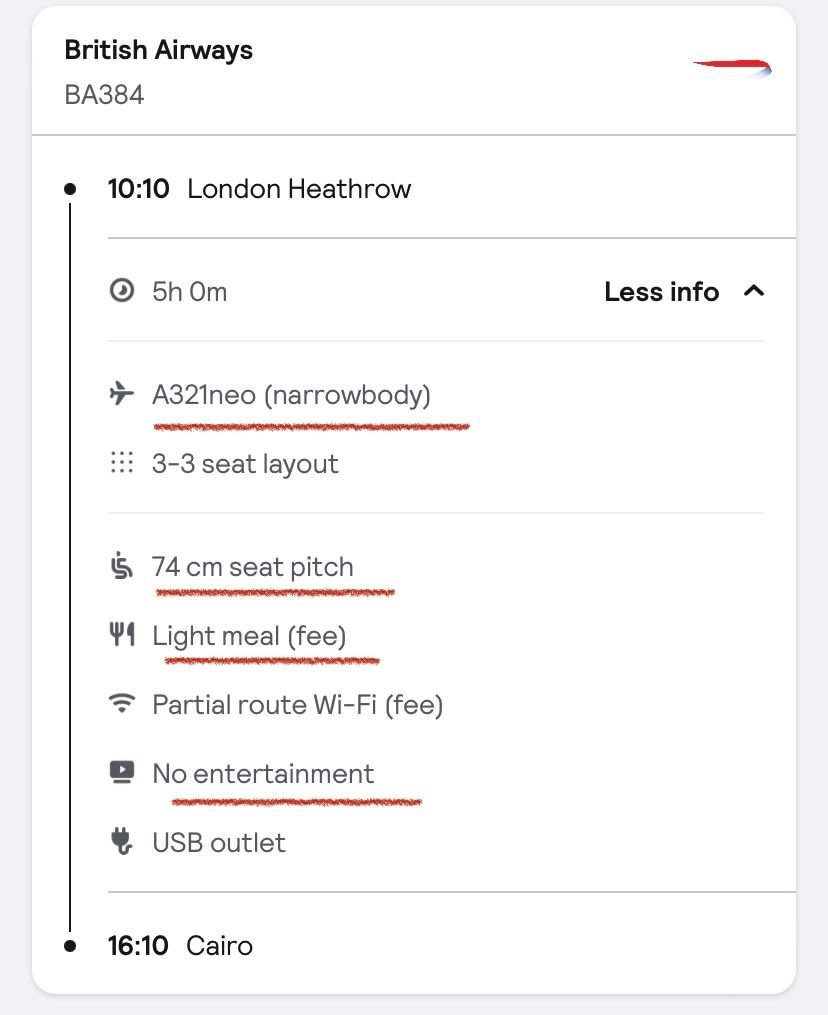Click Partial route Wi-Fi (fee) text
The height and width of the screenshot is (1015, 828).
(x=297, y=705)
